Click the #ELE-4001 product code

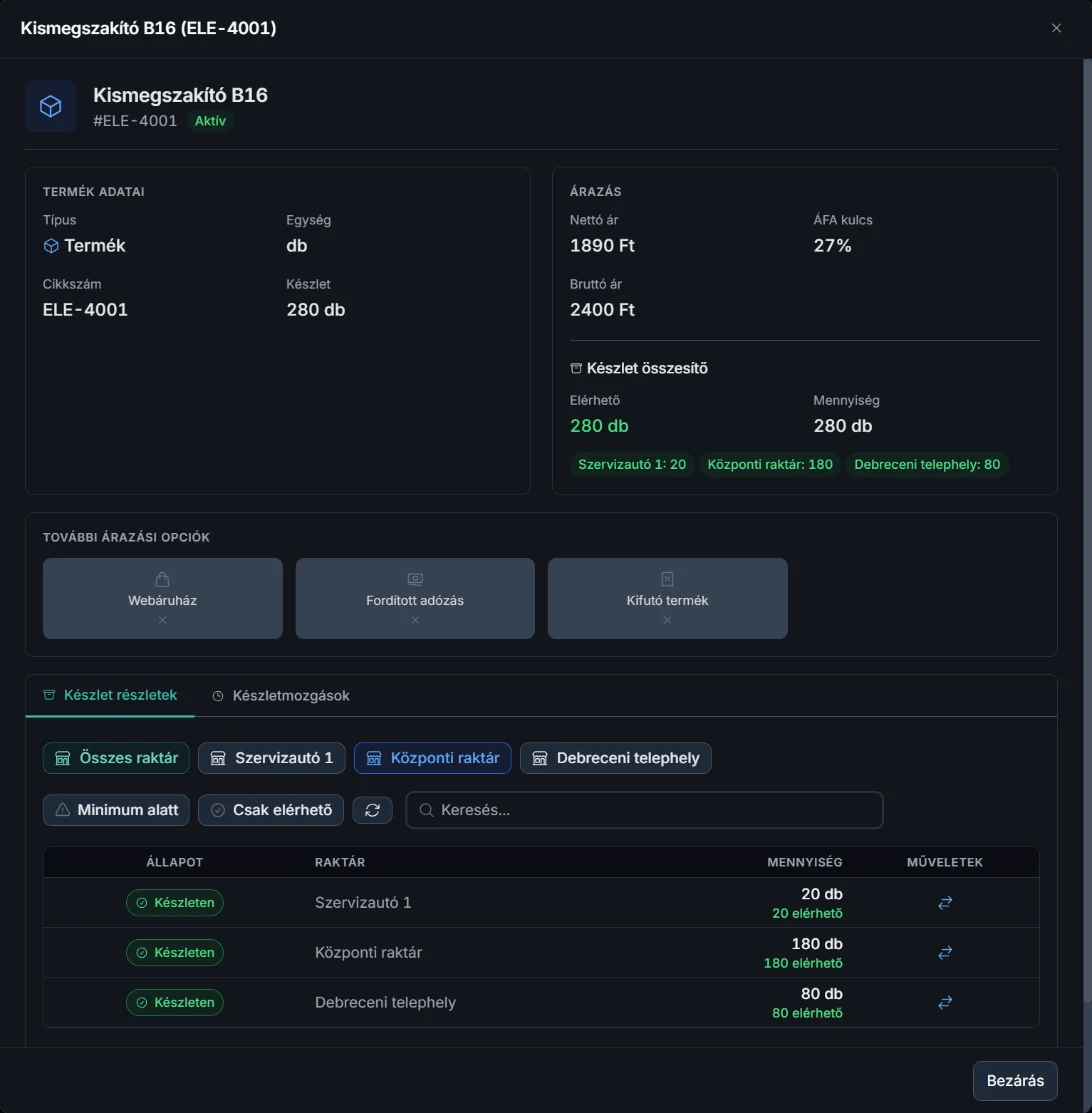point(135,121)
